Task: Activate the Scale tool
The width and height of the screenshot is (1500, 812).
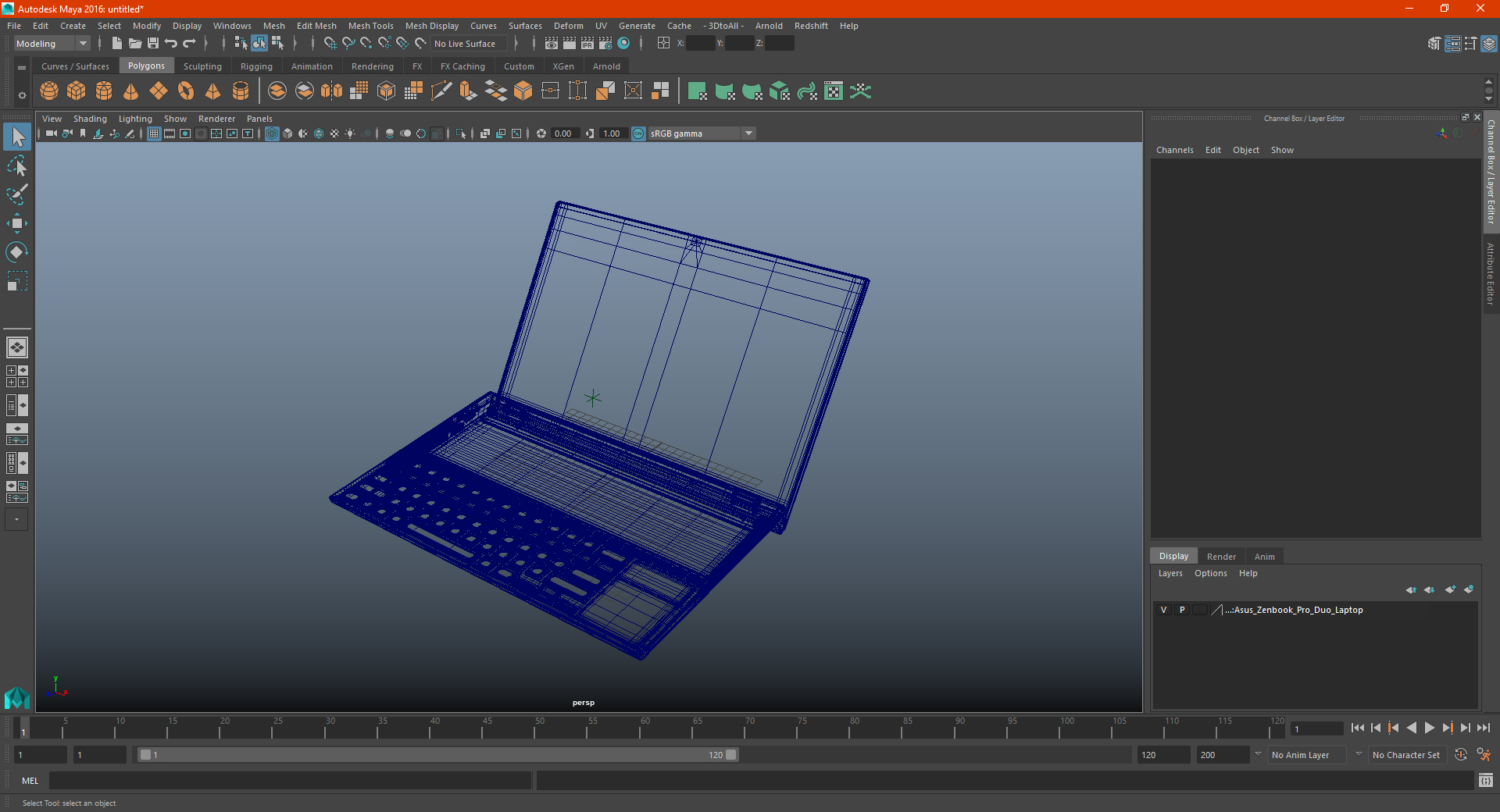Action: point(17,281)
